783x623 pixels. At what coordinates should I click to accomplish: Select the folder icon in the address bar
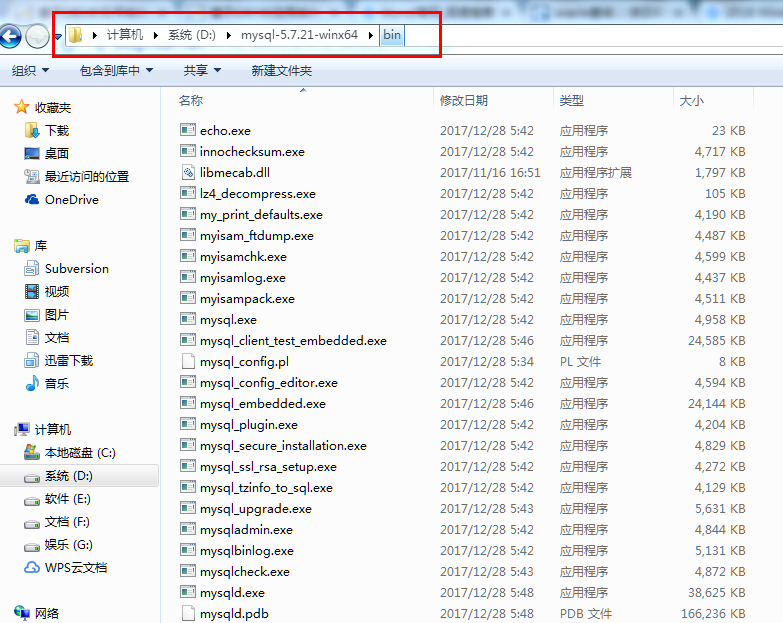[75, 35]
